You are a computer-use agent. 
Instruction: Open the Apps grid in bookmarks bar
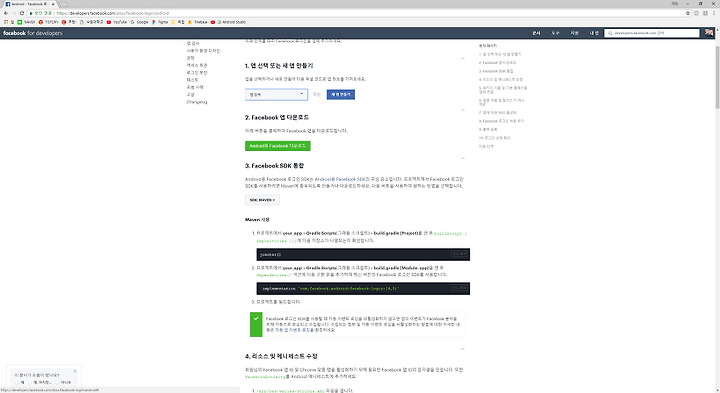[x=9, y=22]
